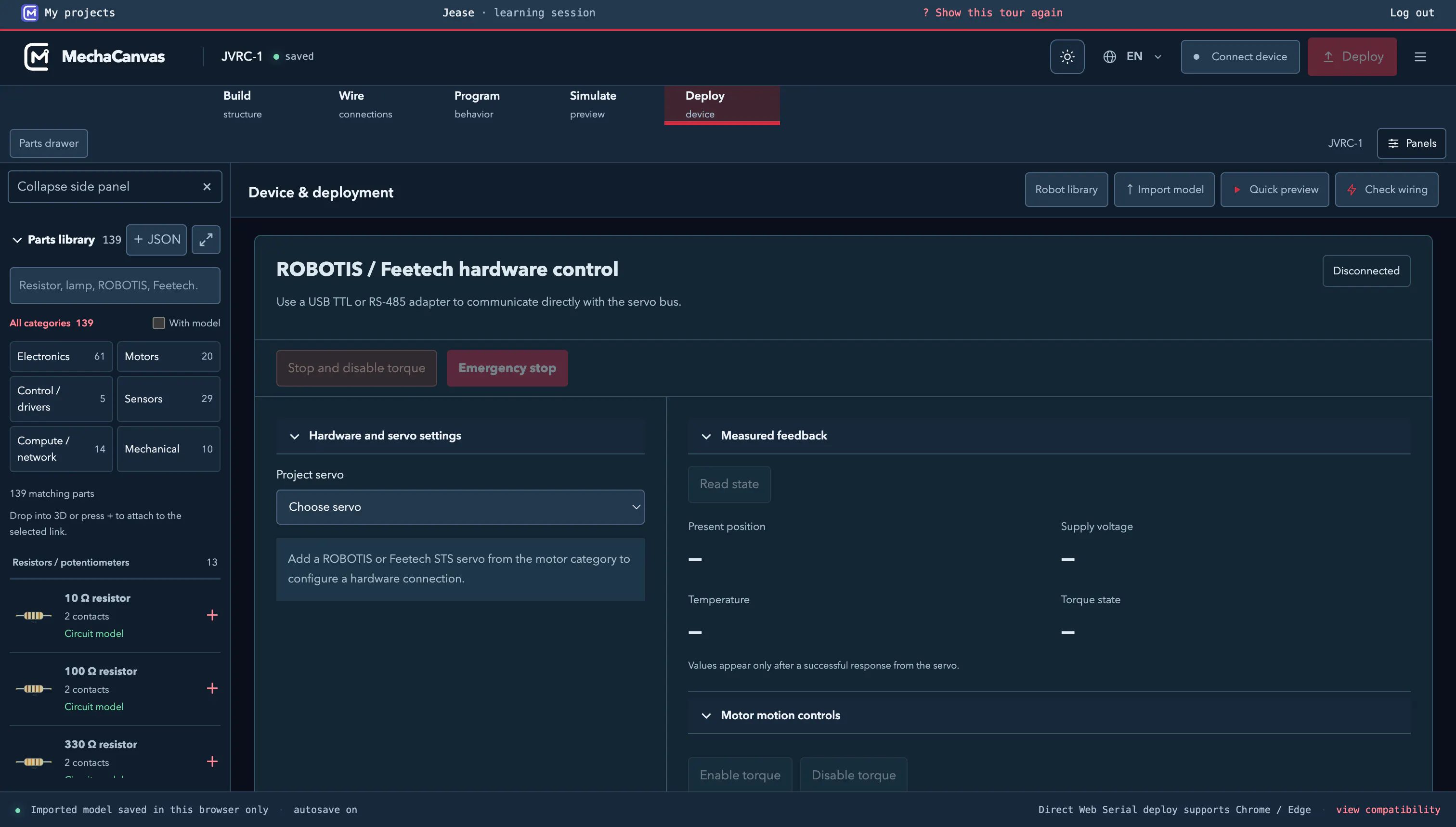Click the My projects logo icon
The image size is (1456, 827).
(29, 13)
